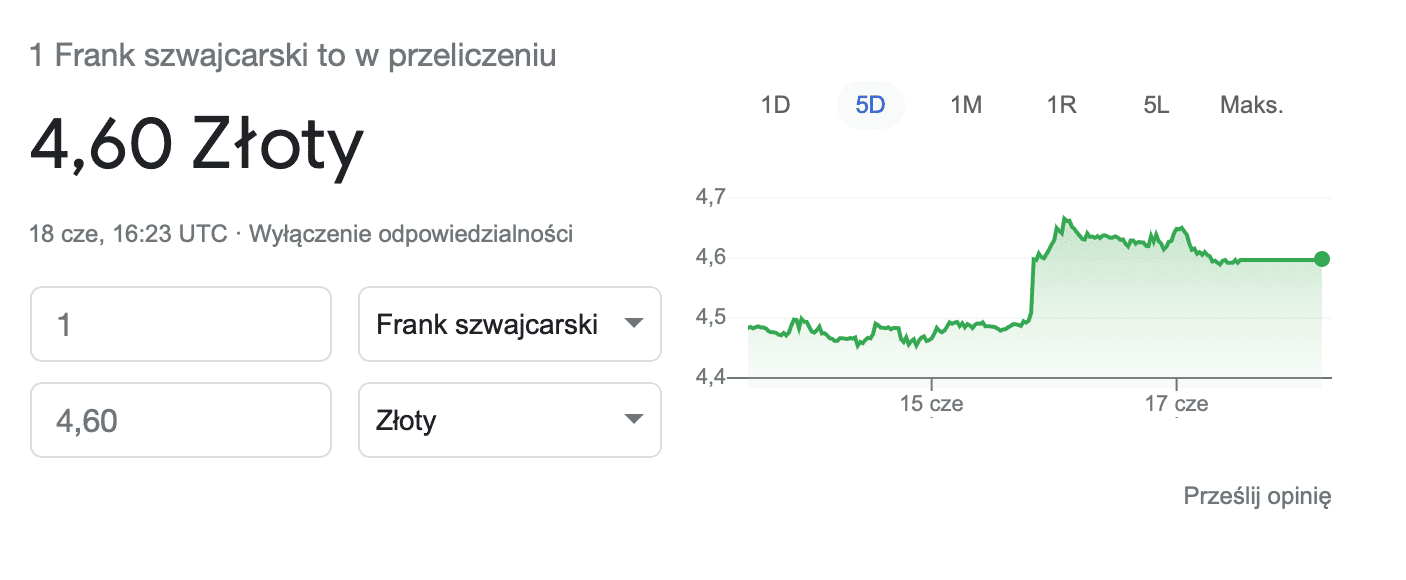Click the amount field containing 1
The height and width of the screenshot is (580, 1406).
pyautogui.click(x=181, y=324)
